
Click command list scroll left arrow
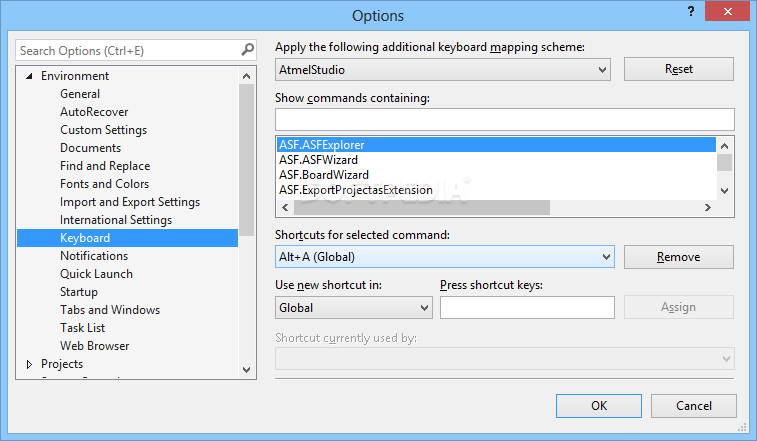coord(285,207)
